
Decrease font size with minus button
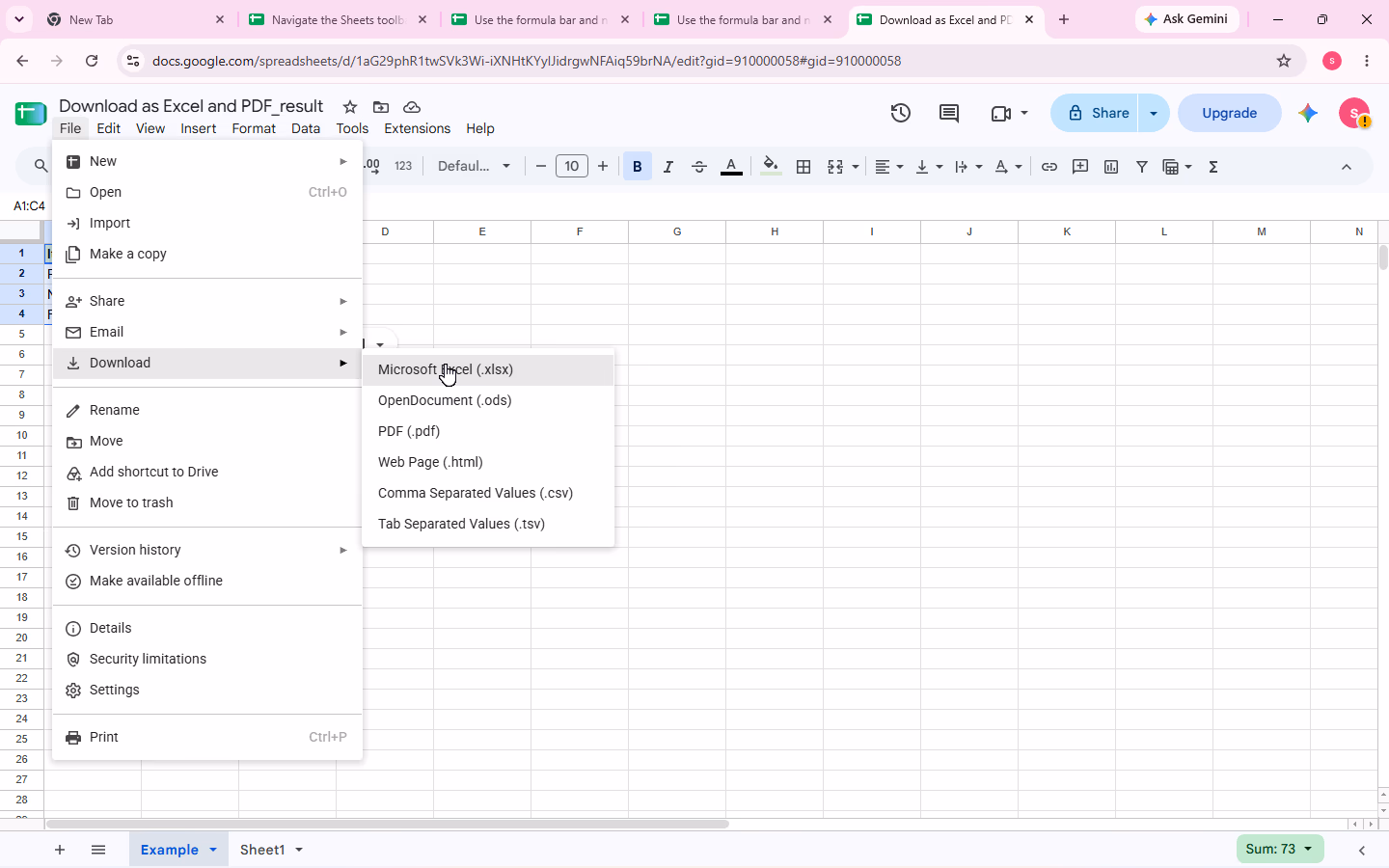(x=541, y=167)
